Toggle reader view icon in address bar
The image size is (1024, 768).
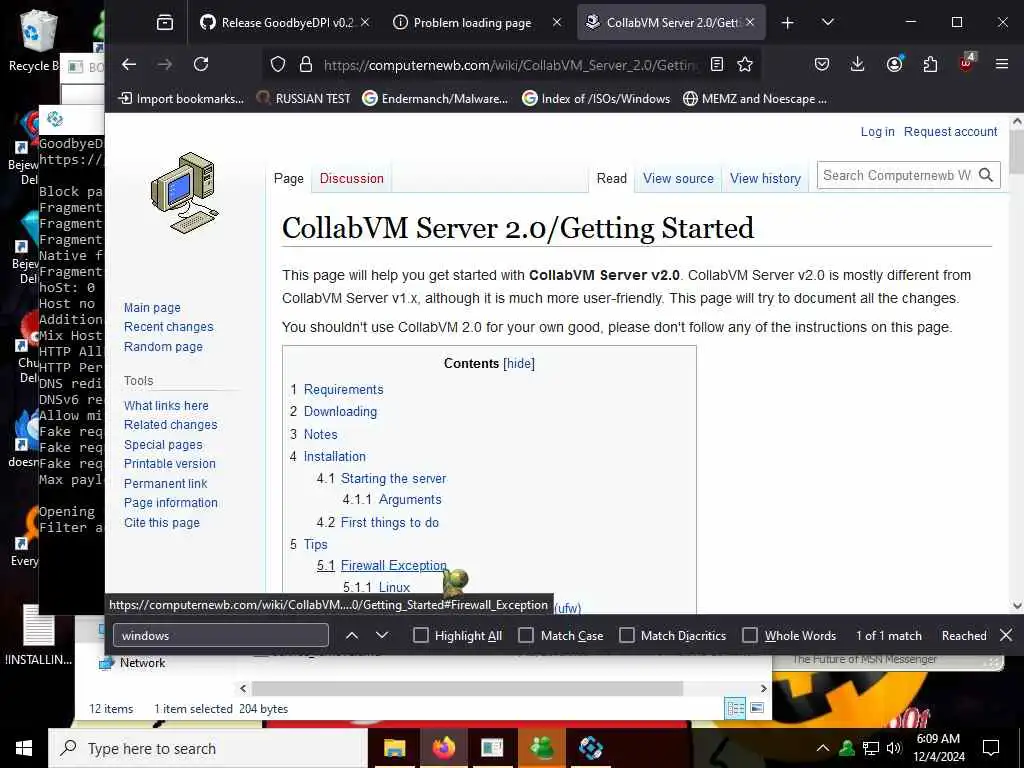coord(716,64)
